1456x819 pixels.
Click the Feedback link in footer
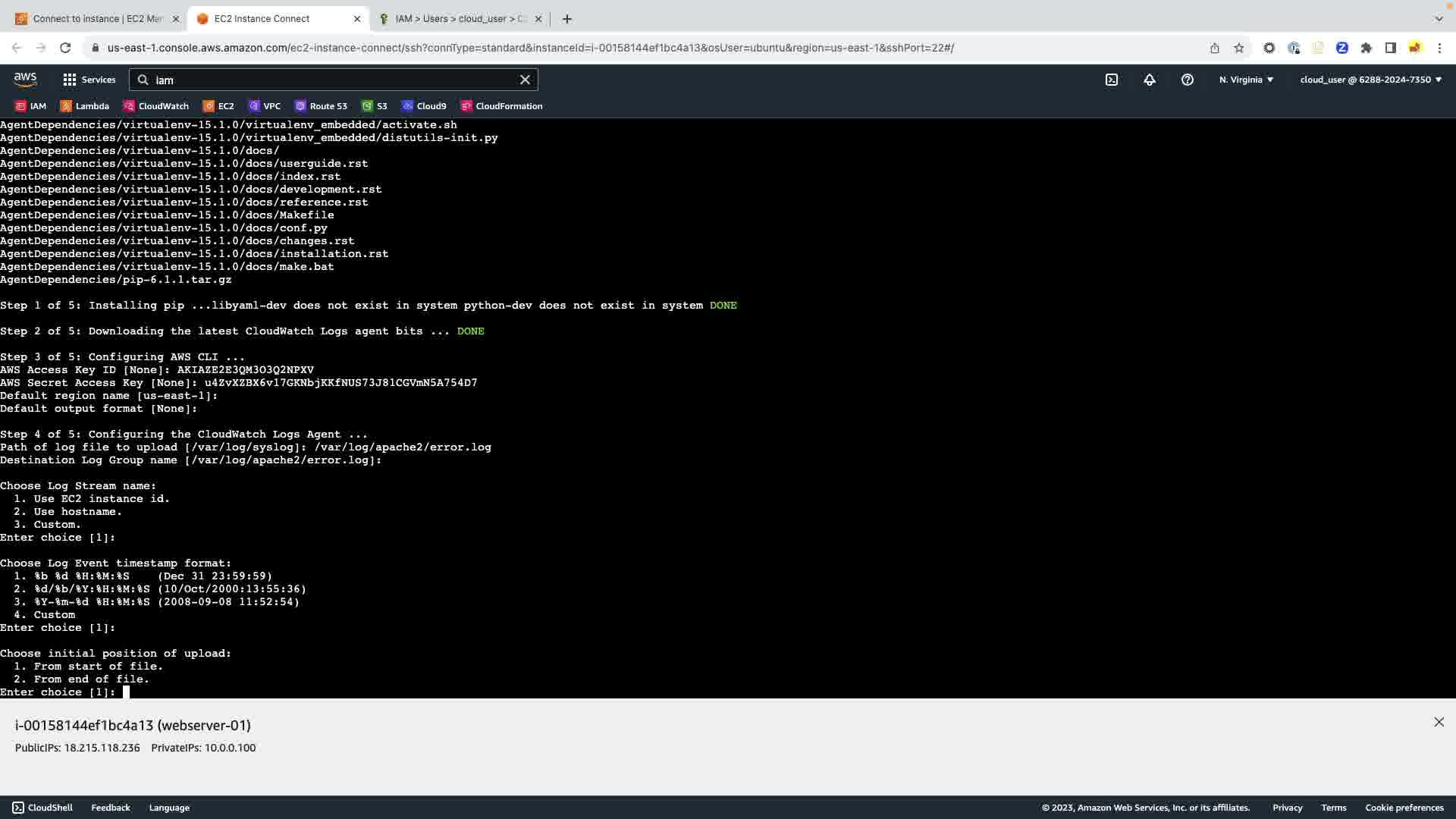(111, 808)
